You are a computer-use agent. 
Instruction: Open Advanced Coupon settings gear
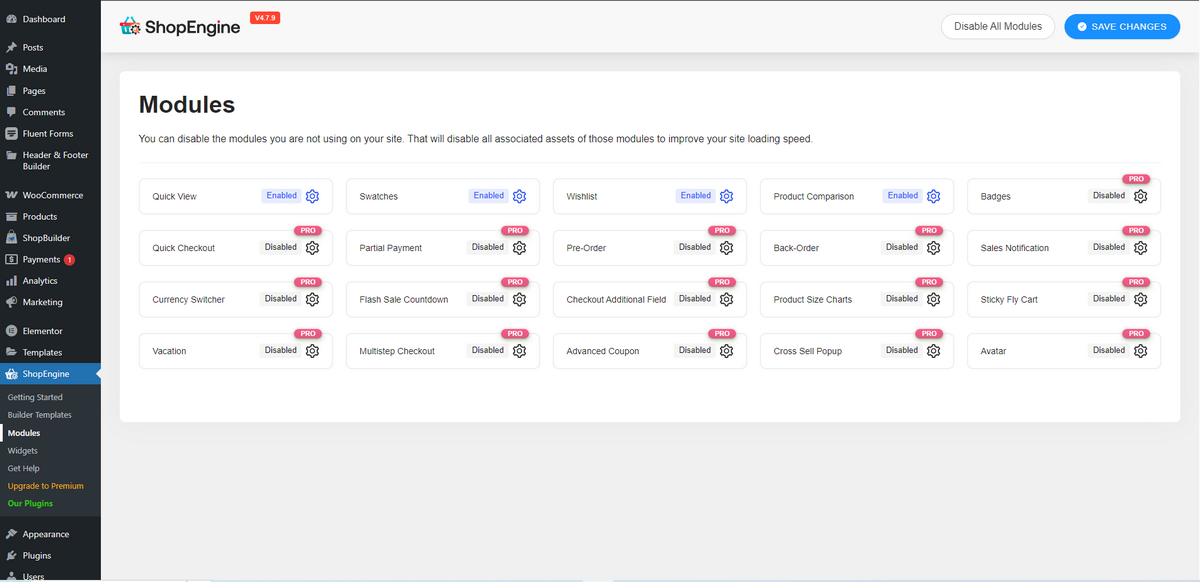pyautogui.click(x=726, y=351)
